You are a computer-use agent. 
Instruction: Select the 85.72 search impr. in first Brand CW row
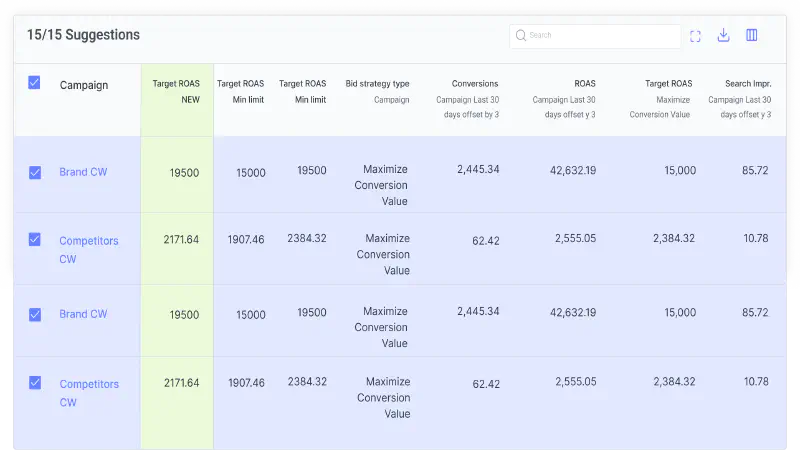coord(755,170)
